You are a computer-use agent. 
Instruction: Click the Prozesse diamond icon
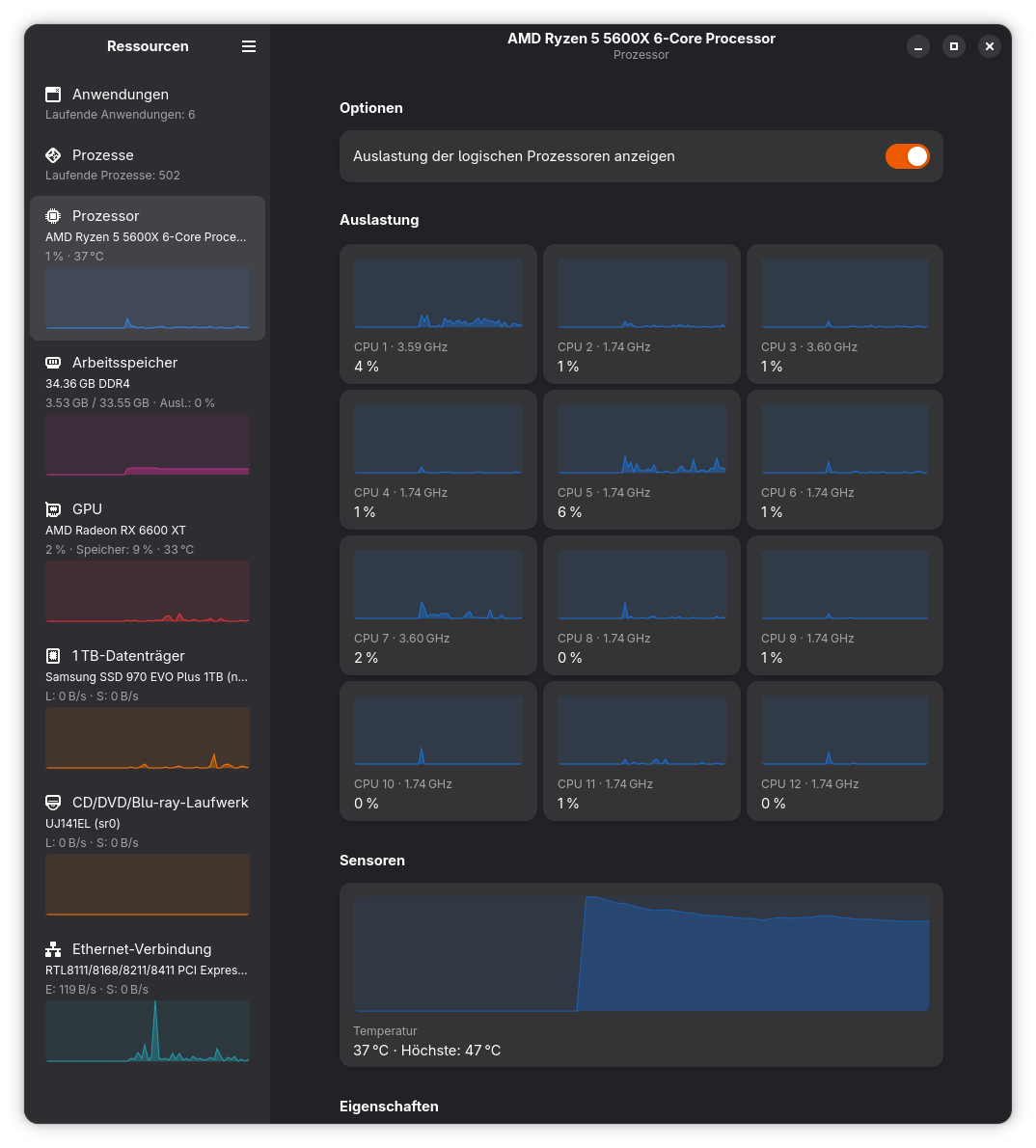click(x=53, y=155)
